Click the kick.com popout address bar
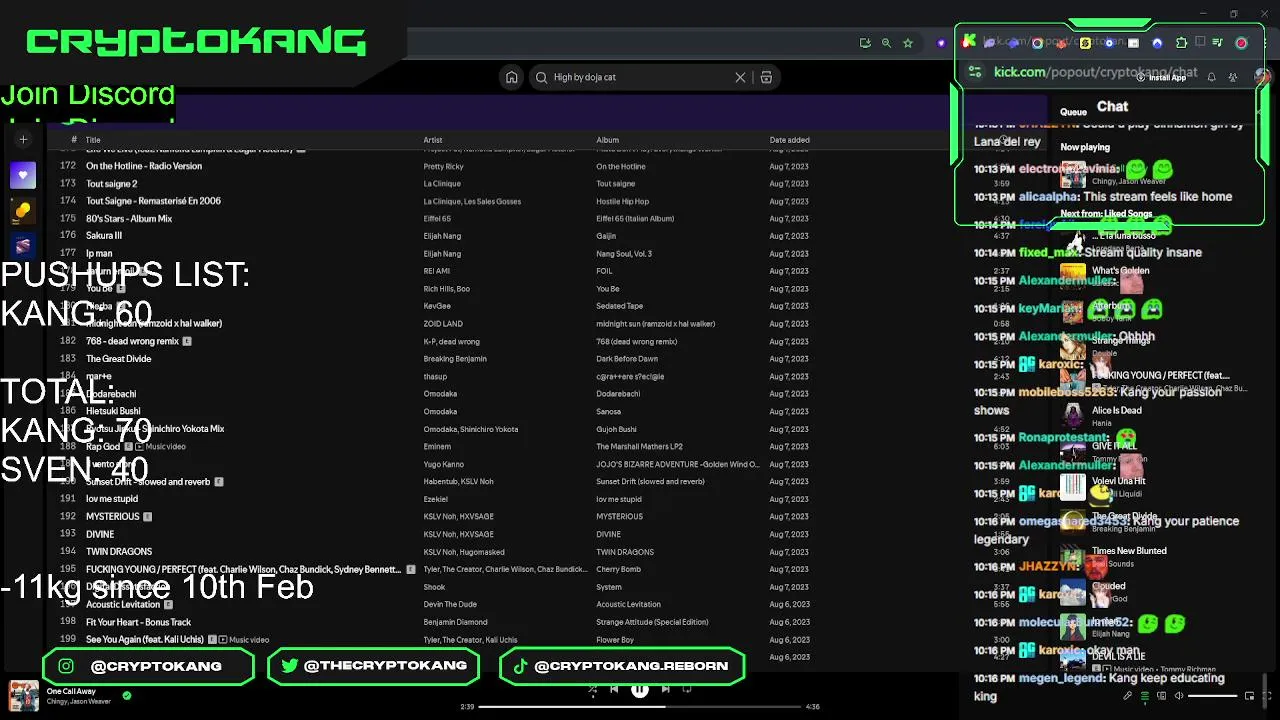Image resolution: width=1280 pixels, height=720 pixels. click(x=1095, y=72)
